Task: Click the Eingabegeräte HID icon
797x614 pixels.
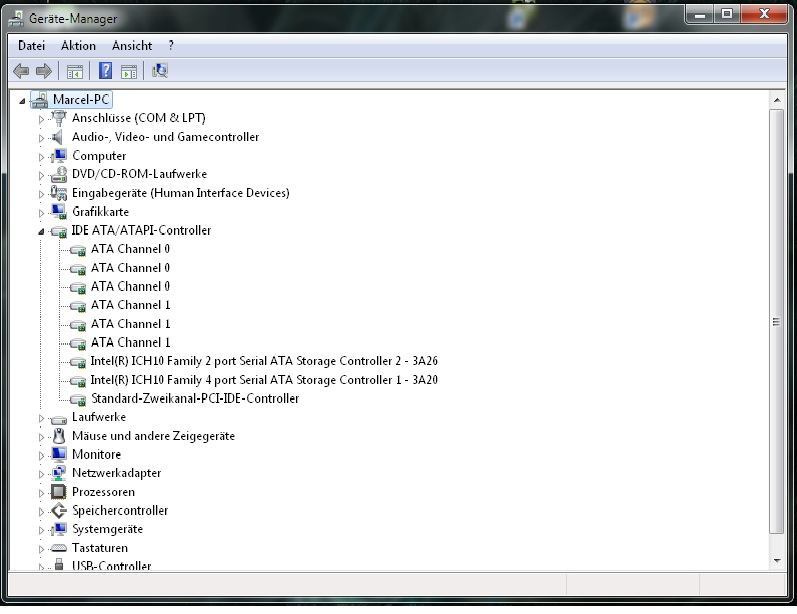Action: tap(58, 193)
